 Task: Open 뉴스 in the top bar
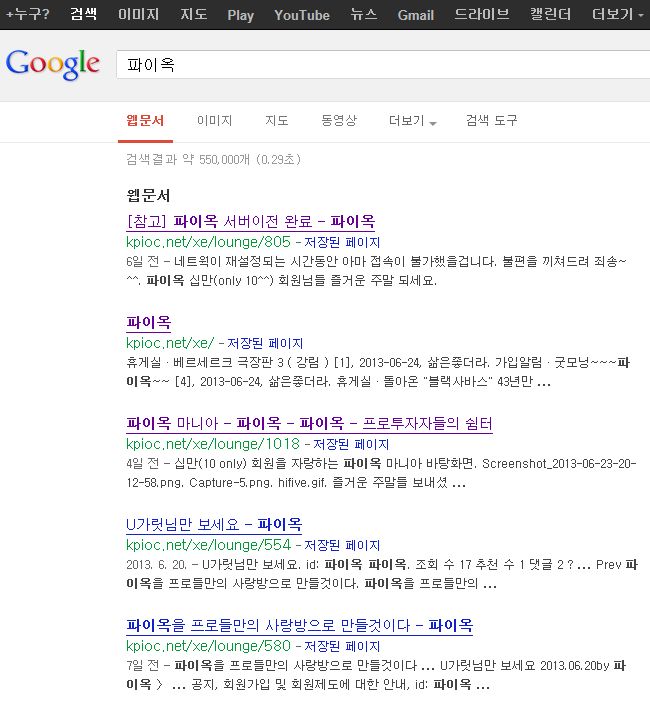(363, 15)
